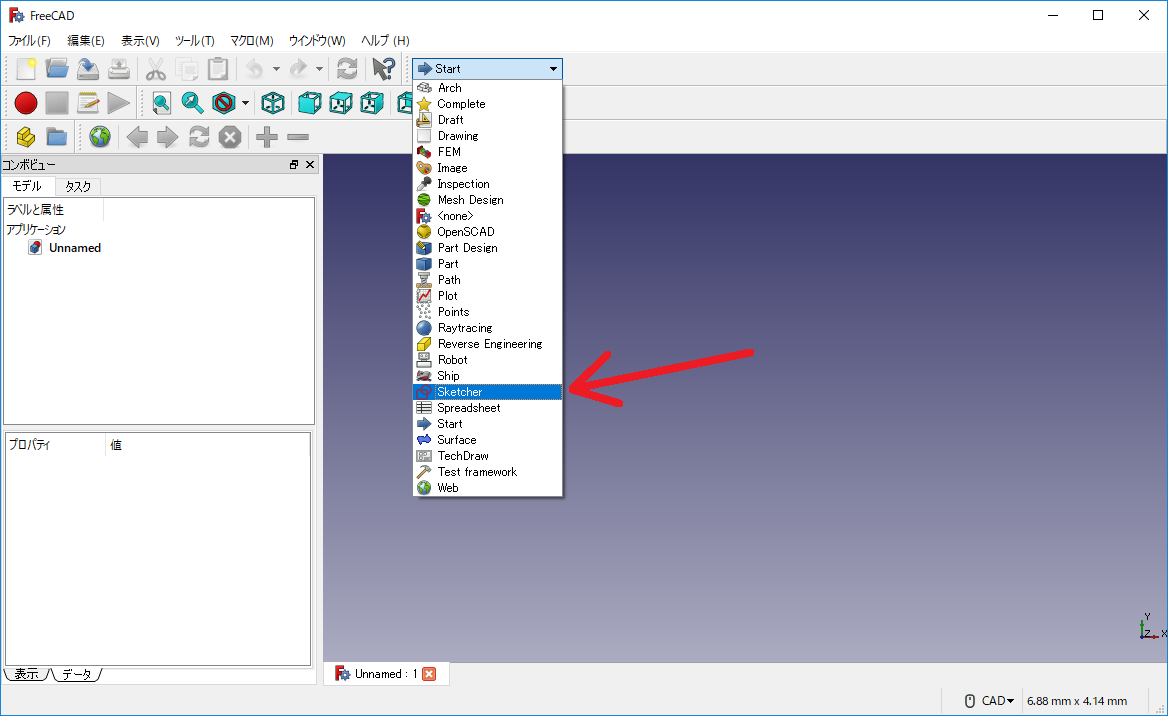Click the Refresh icon beside the What's This icon
This screenshot has height=716, width=1168.
(347, 69)
